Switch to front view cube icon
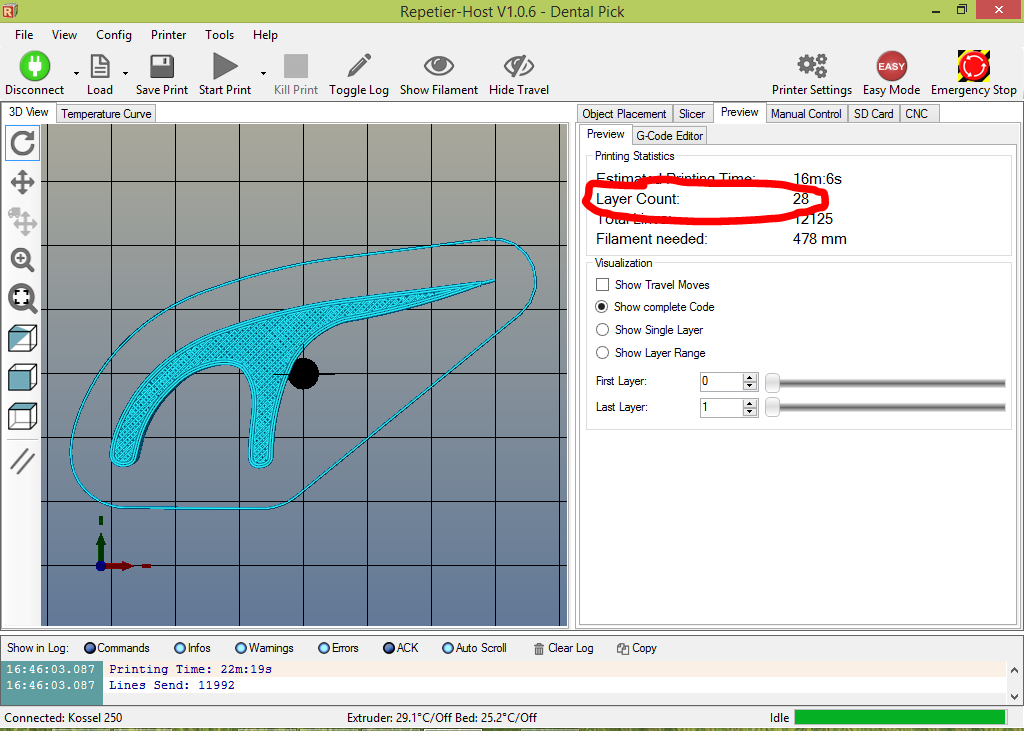The height and width of the screenshot is (731, 1024). (x=22, y=378)
